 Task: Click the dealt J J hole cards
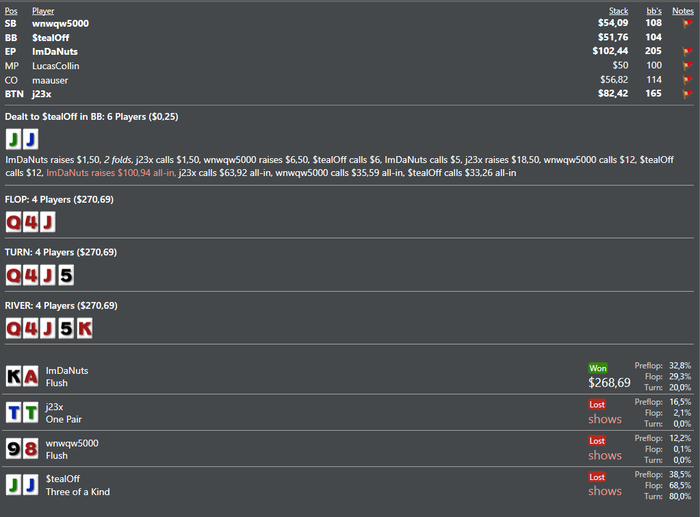click(22, 139)
